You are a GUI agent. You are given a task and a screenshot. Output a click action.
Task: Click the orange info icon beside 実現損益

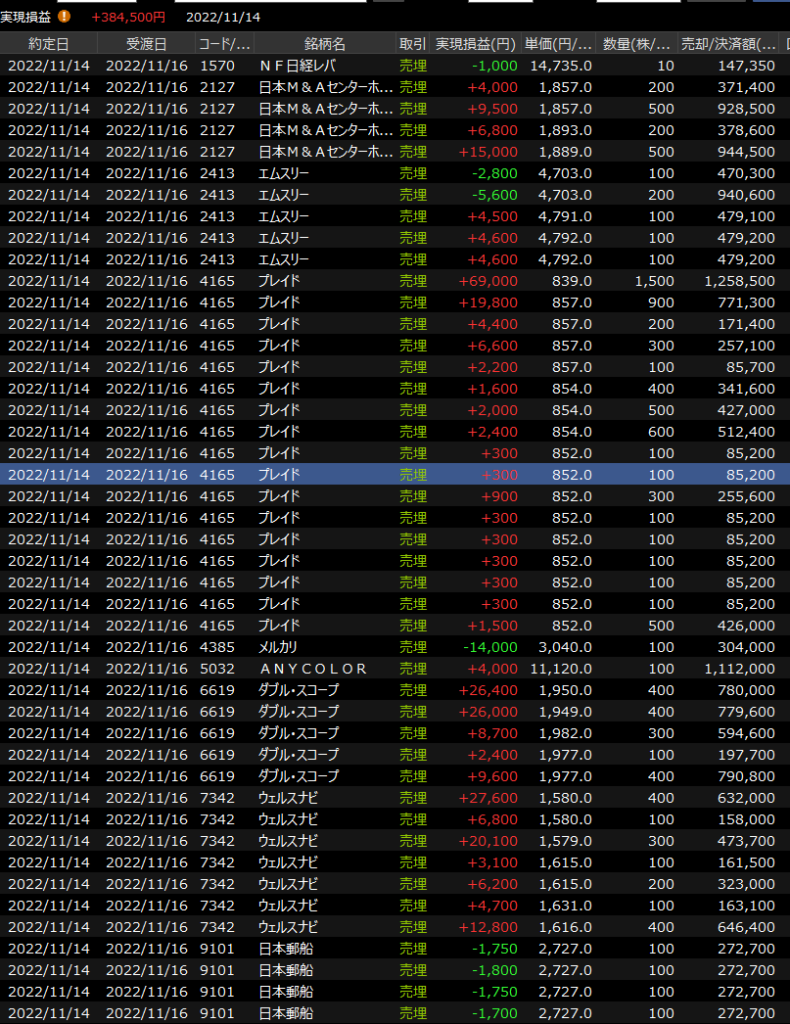64,17
